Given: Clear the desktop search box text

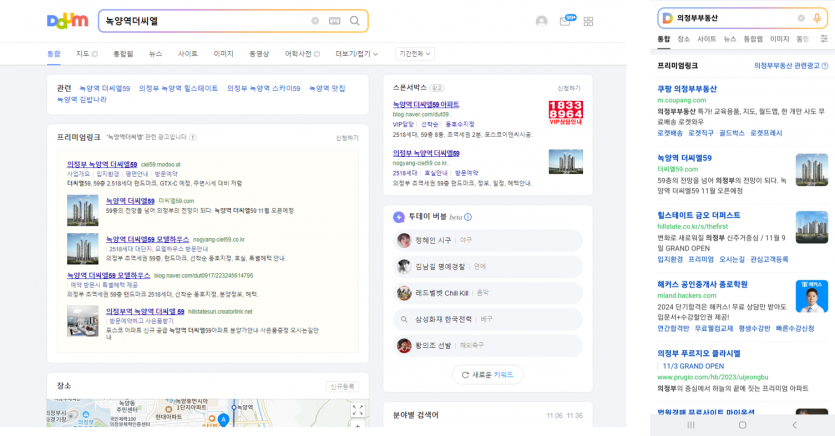Looking at the screenshot, I should click(315, 21).
